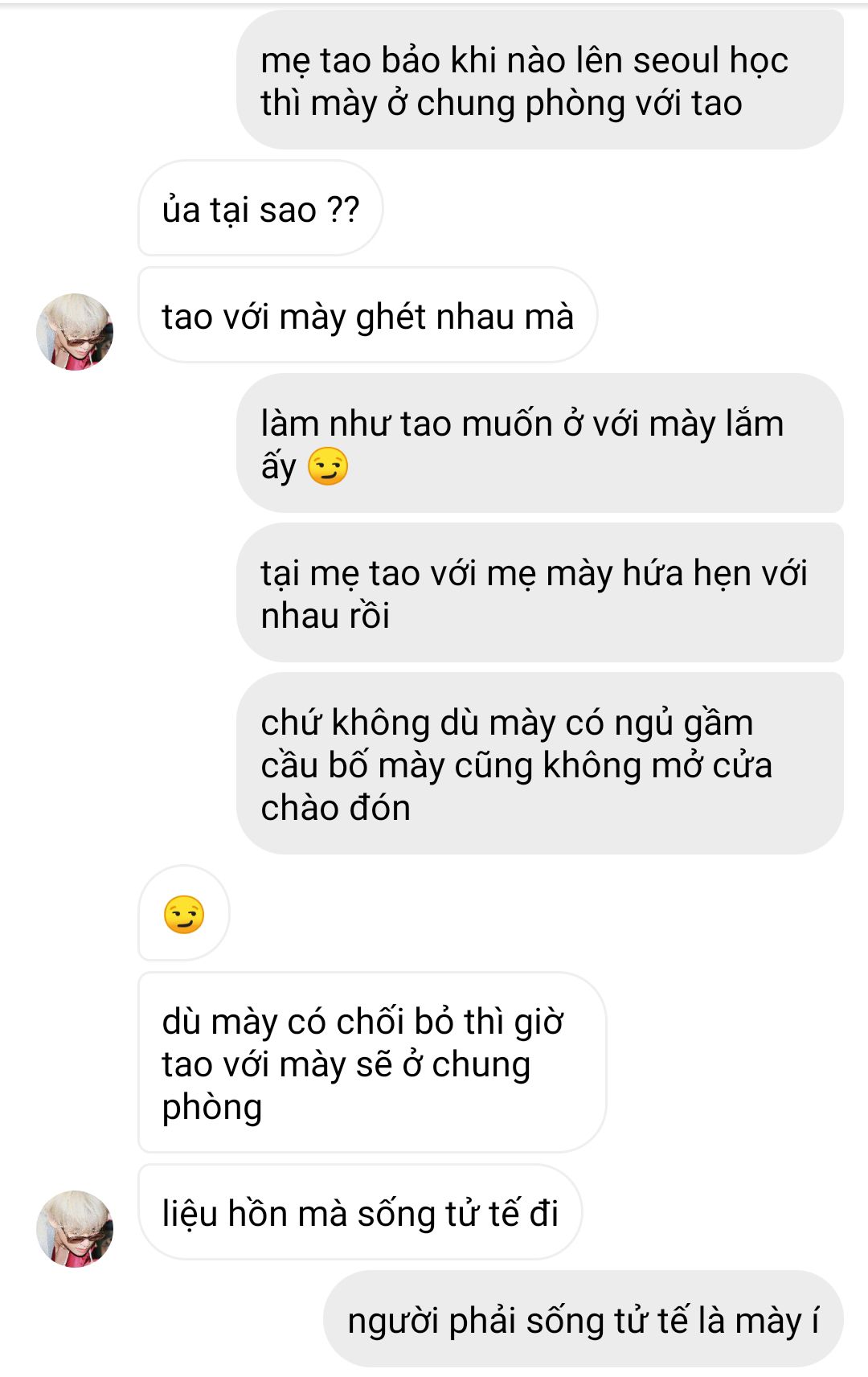
Task: Tap the text 'chào đón' in the gray bubble
Action: click(335, 808)
